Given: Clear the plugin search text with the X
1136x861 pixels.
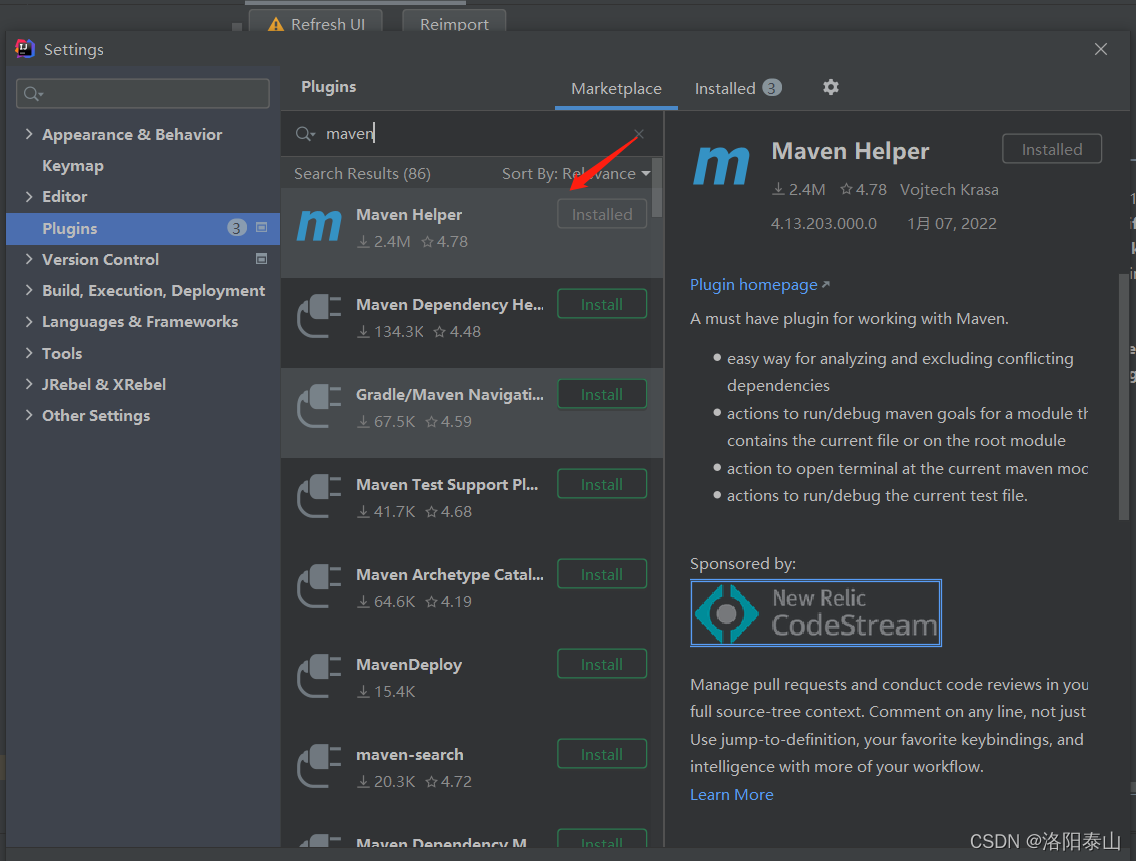Looking at the screenshot, I should pos(638,134).
